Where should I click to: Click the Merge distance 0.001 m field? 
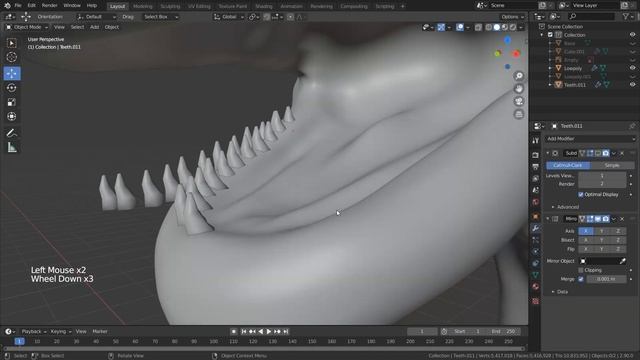click(606, 279)
